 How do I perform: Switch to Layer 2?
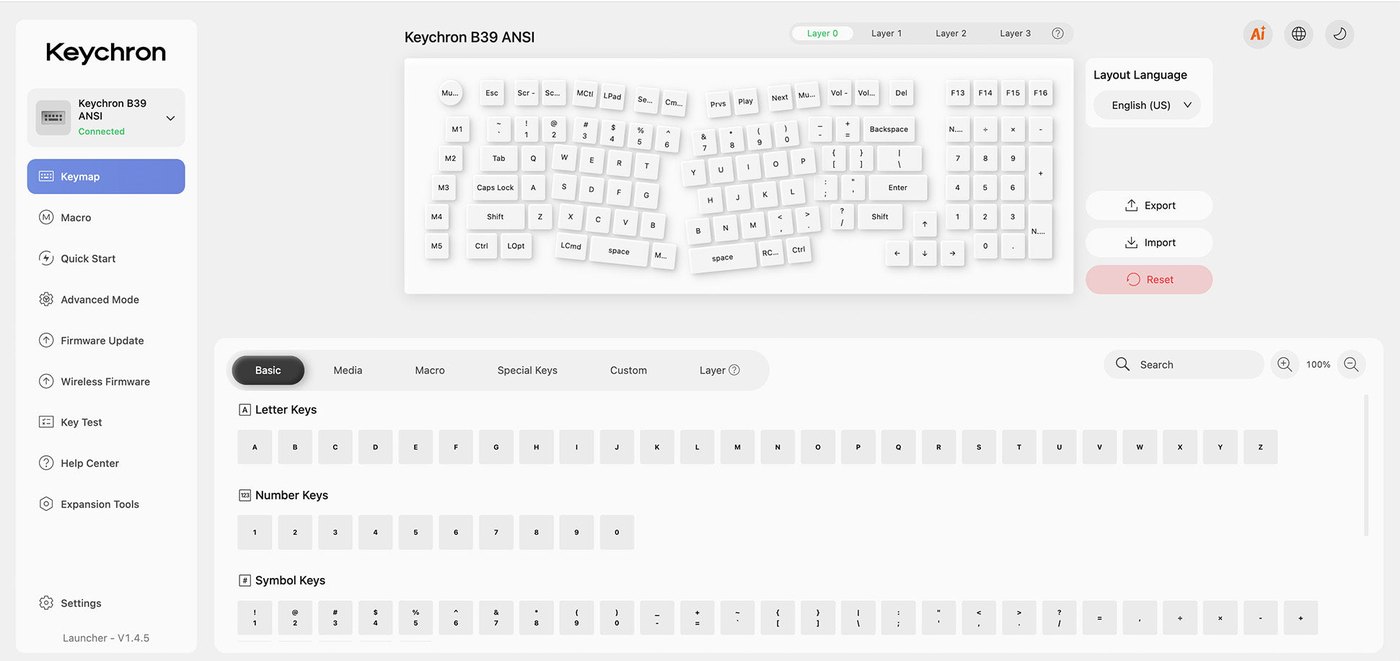click(951, 33)
